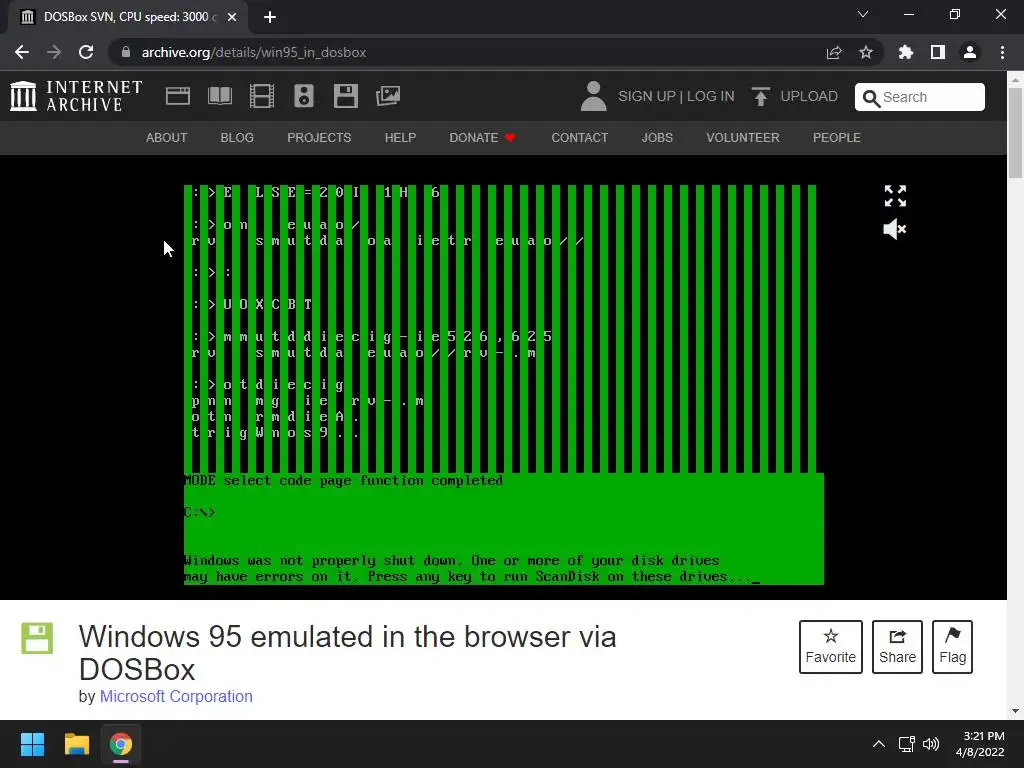Image resolution: width=1024 pixels, height=768 pixels.
Task: Open the Texts book icon
Action: (x=219, y=96)
